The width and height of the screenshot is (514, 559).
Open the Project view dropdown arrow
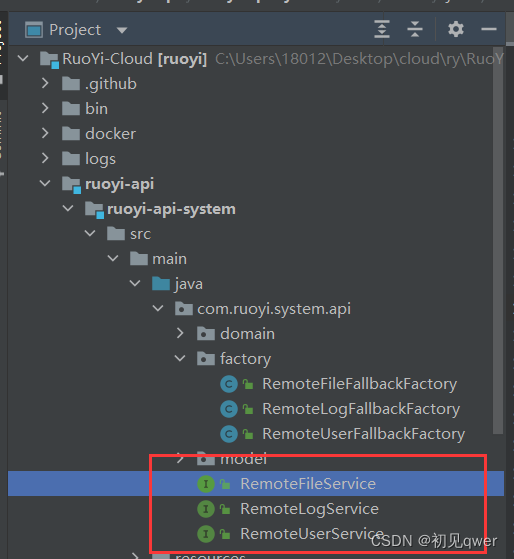[x=122, y=30]
